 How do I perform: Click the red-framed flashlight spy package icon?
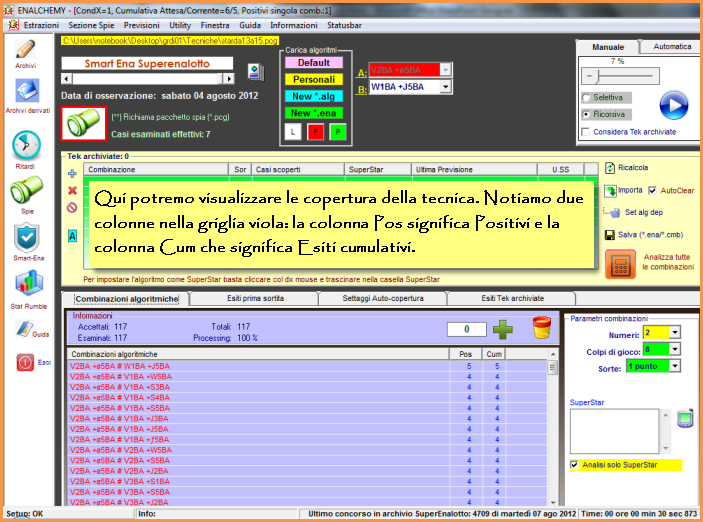tap(84, 123)
